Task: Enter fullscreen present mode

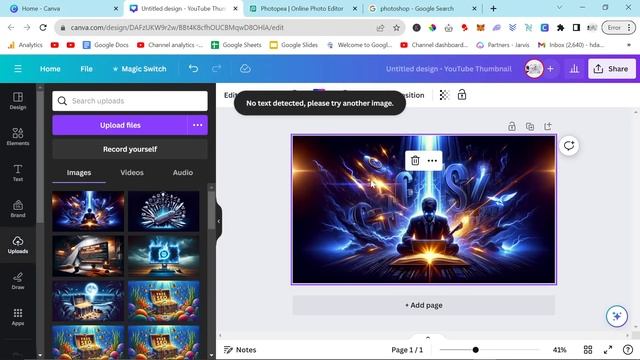Action: click(x=608, y=349)
